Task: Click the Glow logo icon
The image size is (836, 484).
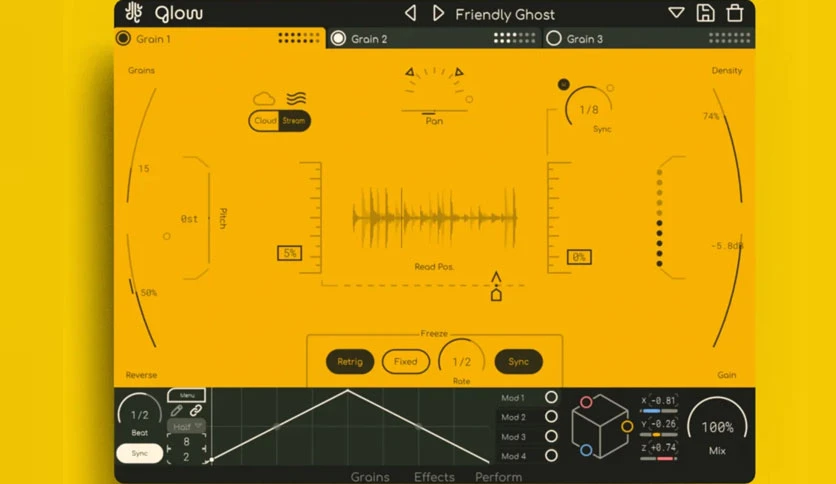Action: [x=133, y=13]
